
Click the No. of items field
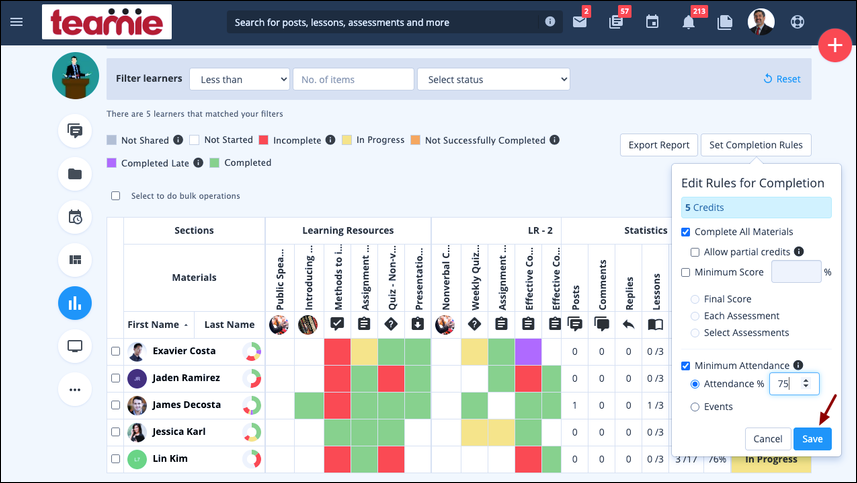pos(354,79)
